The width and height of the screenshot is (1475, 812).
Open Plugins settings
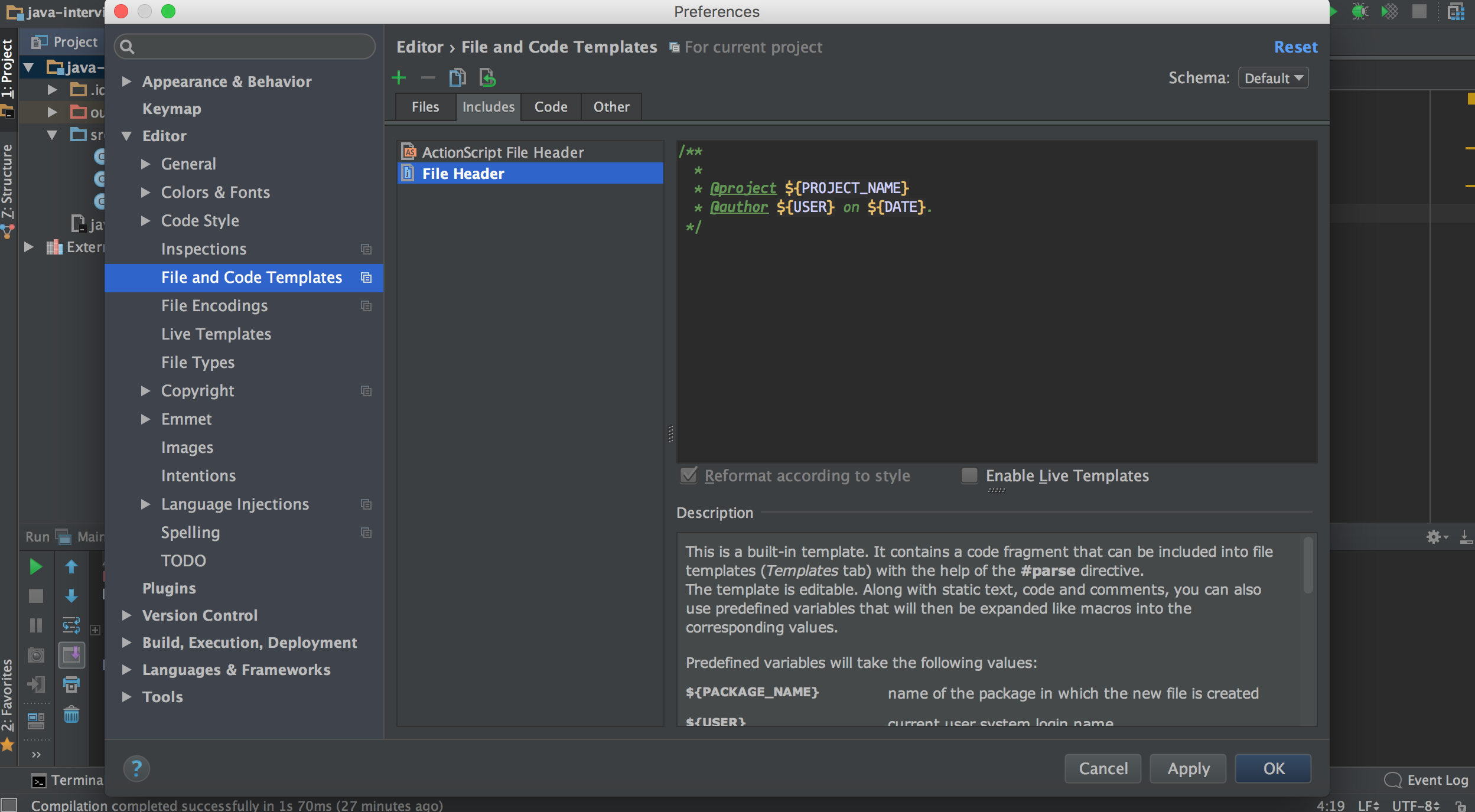169,588
